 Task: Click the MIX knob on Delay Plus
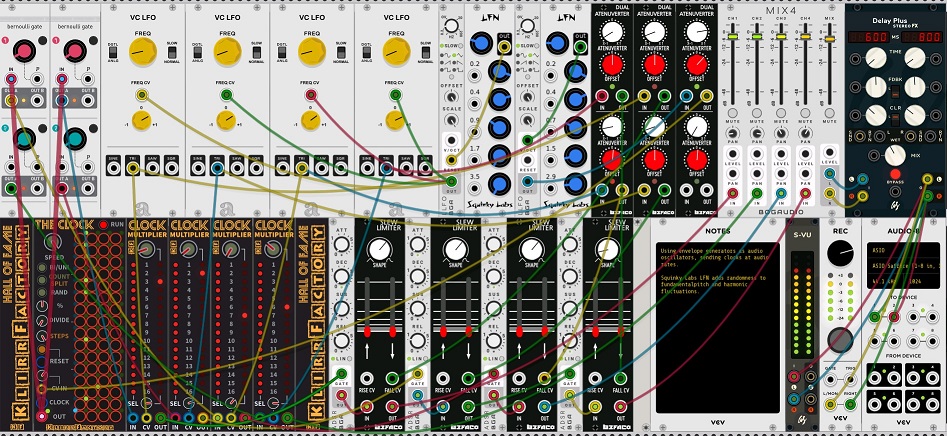896,155
